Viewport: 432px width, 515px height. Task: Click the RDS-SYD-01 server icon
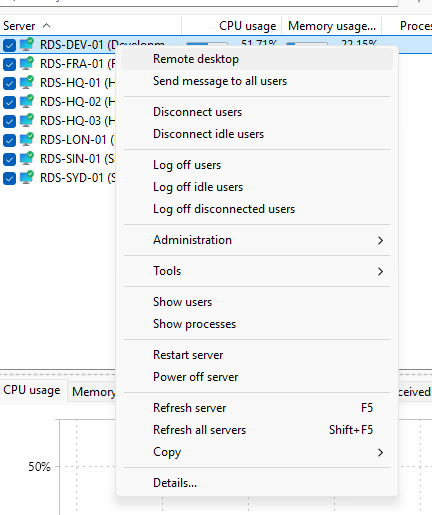pyautogui.click(x=27, y=177)
